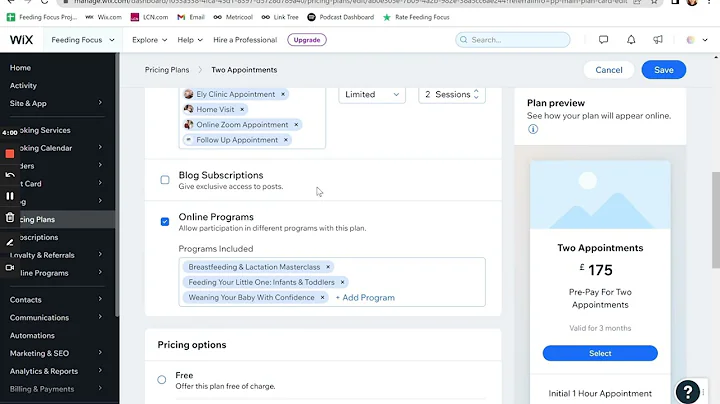
Task: Remove Weaning Your Baby With Confidence tag
Action: click(322, 297)
